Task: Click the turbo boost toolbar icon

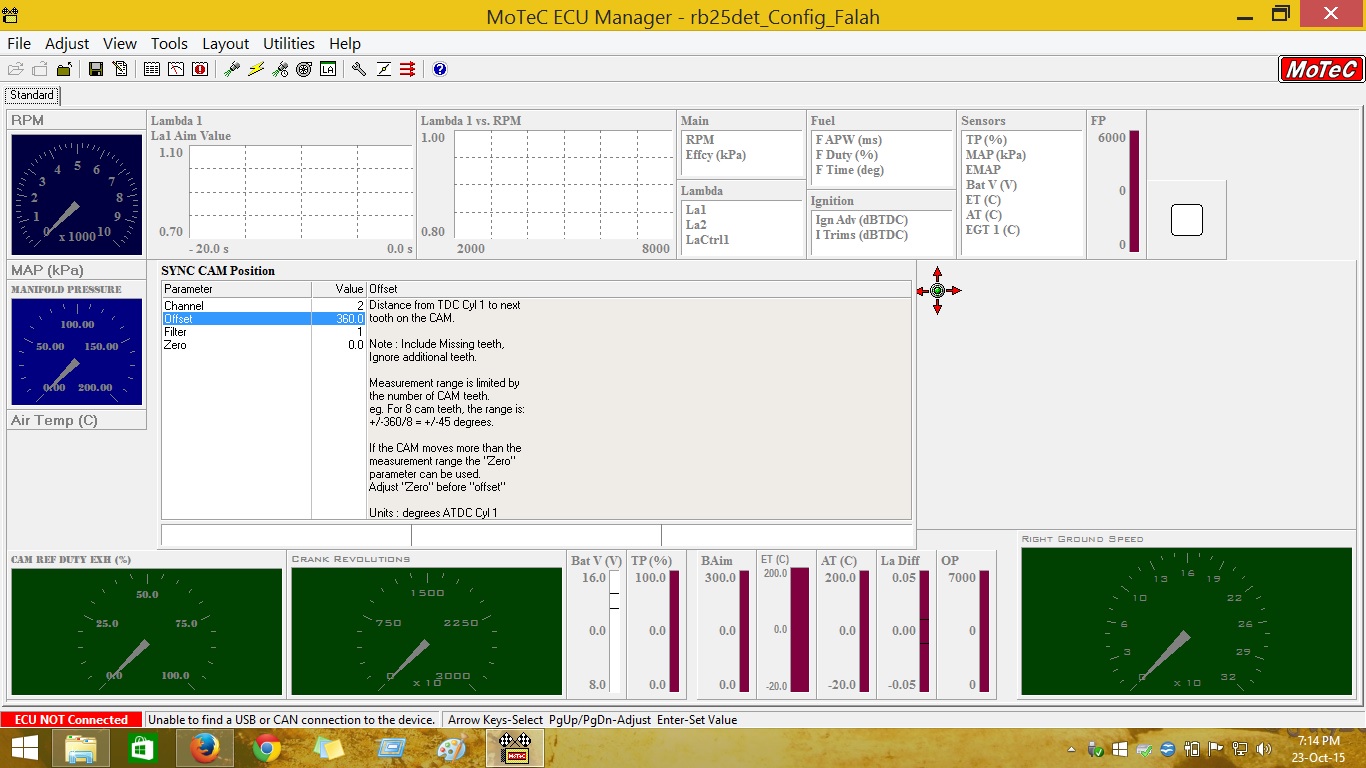Action: click(x=304, y=69)
